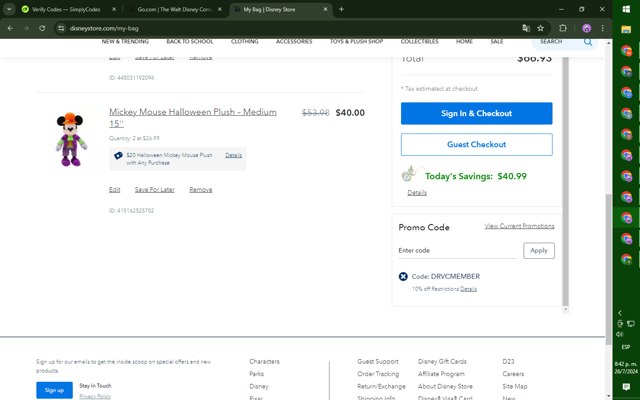Image resolution: width=640 pixels, height=400 pixels.
Task: Open the Mickey Mouse Halloween Plush product link
Action: tap(193, 118)
